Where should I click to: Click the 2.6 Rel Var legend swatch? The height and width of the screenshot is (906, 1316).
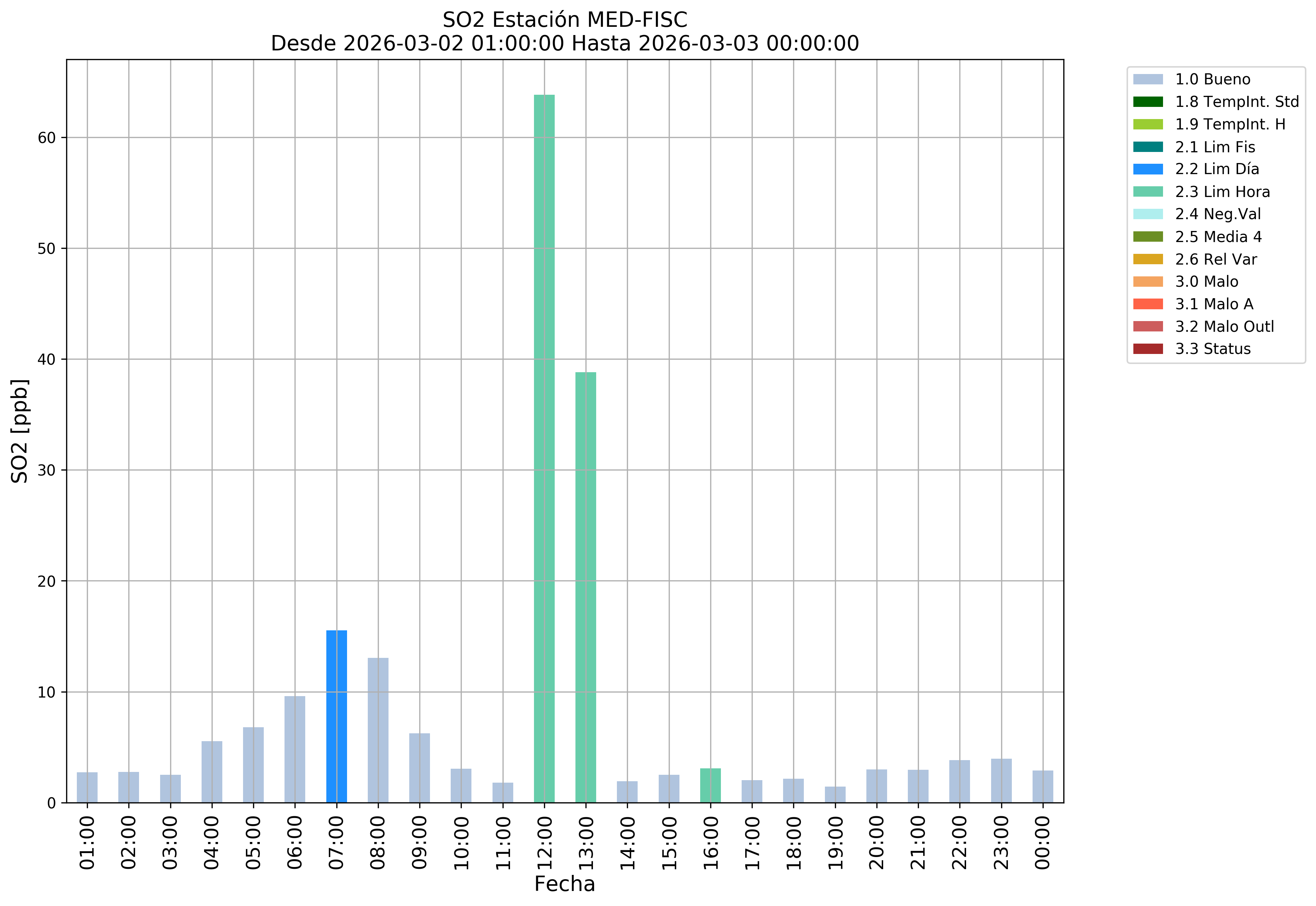click(1147, 260)
